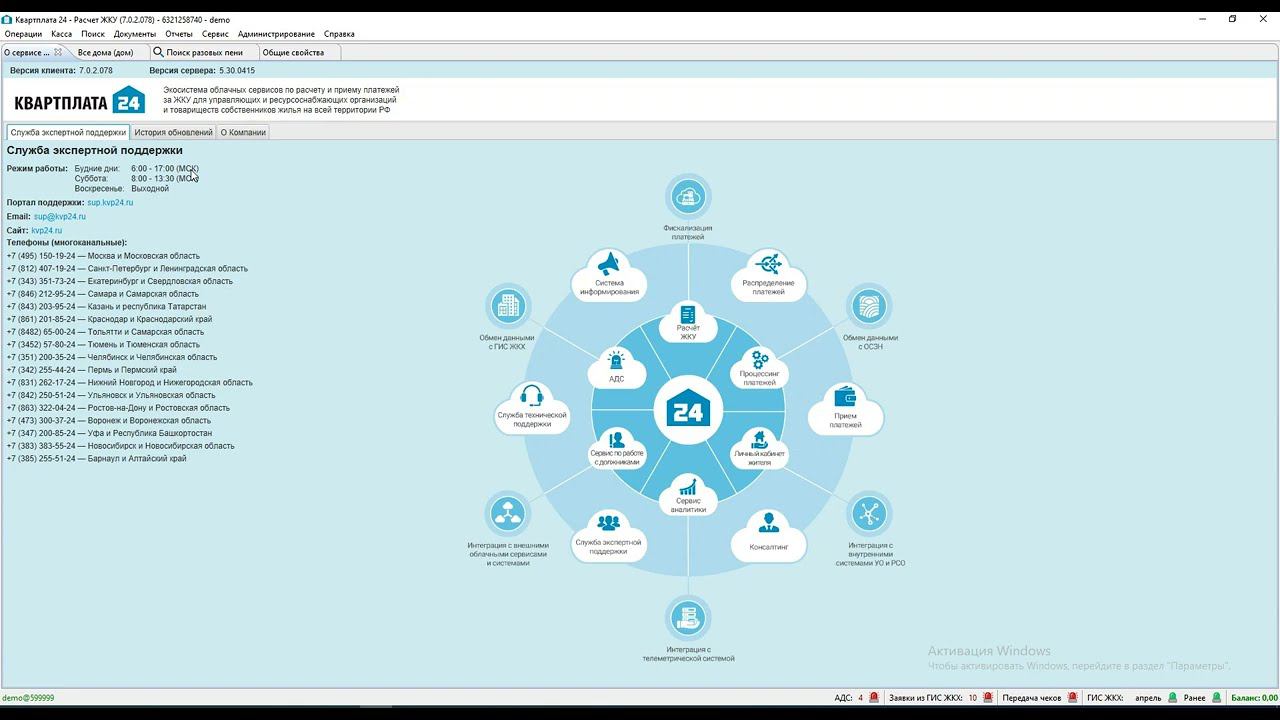Click the Барнаул и Алтайский край line
The image size is (1280, 720).
pyautogui.click(x=96, y=459)
